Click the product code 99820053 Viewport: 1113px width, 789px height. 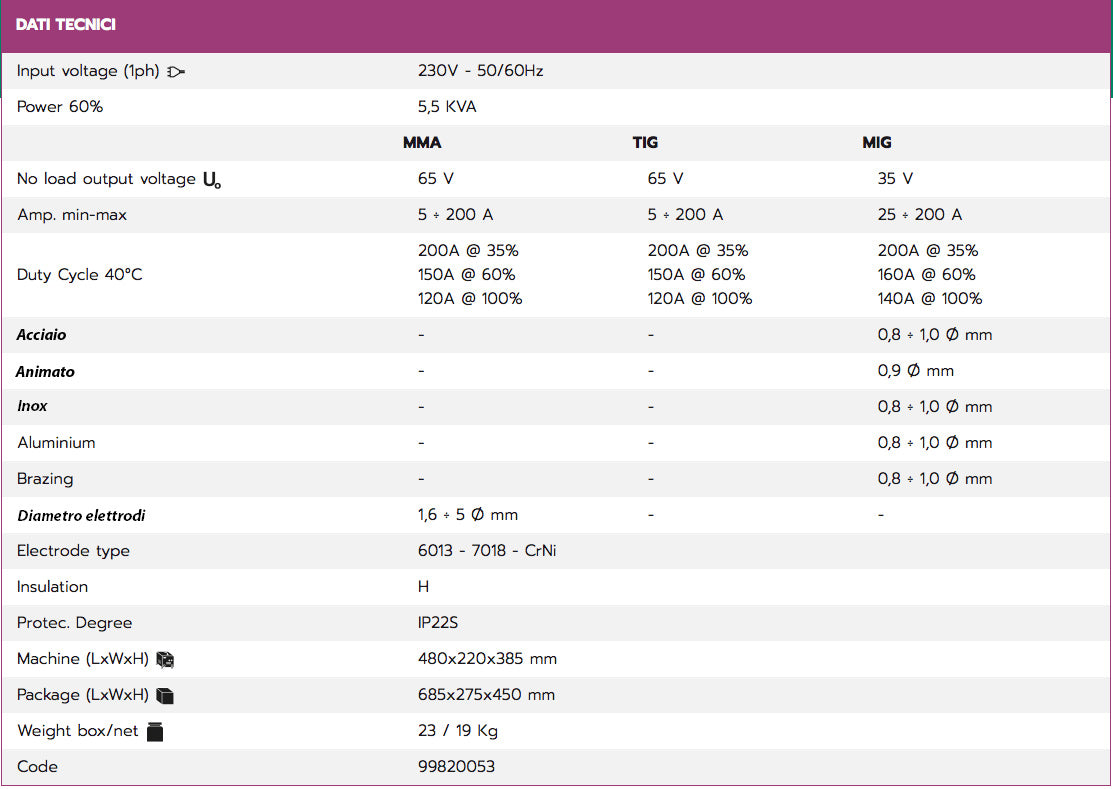456,767
